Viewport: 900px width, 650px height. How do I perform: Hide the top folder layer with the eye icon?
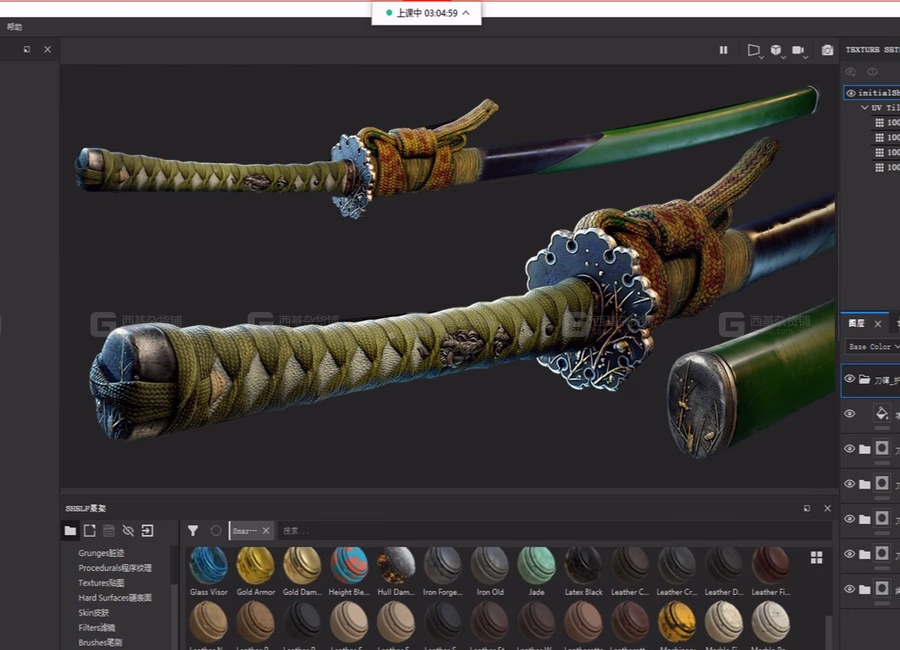849,378
